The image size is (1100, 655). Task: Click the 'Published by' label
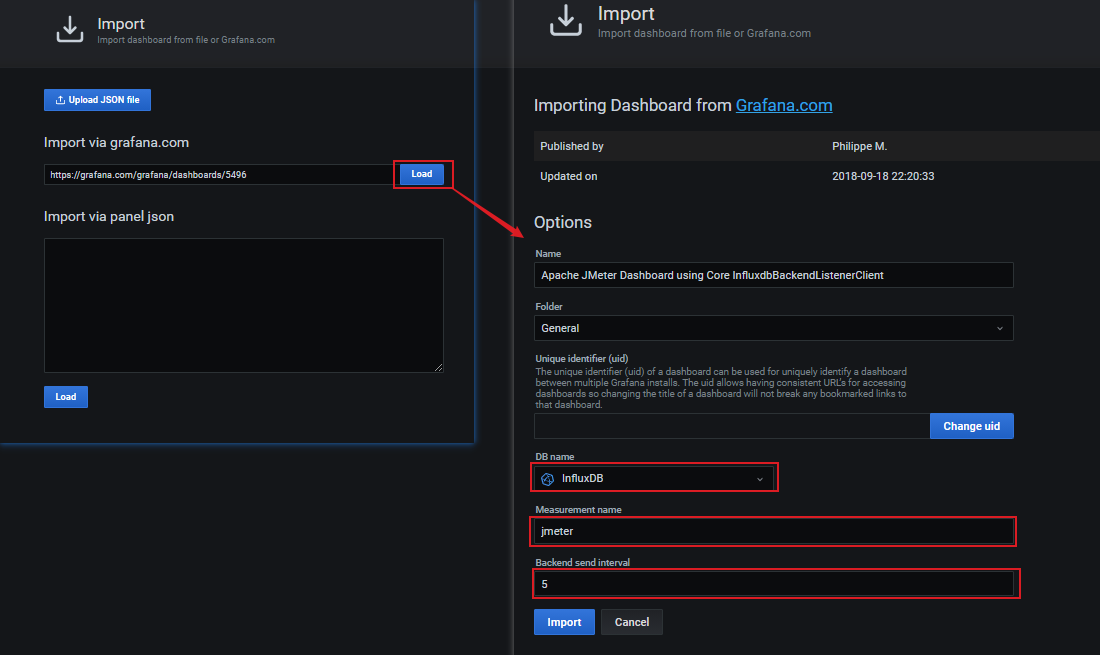(x=572, y=146)
